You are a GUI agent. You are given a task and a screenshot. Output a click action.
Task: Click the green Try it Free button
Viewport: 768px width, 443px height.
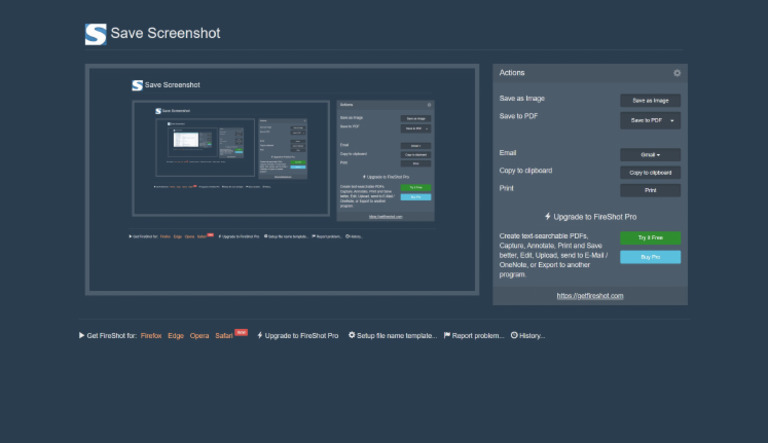tap(650, 238)
